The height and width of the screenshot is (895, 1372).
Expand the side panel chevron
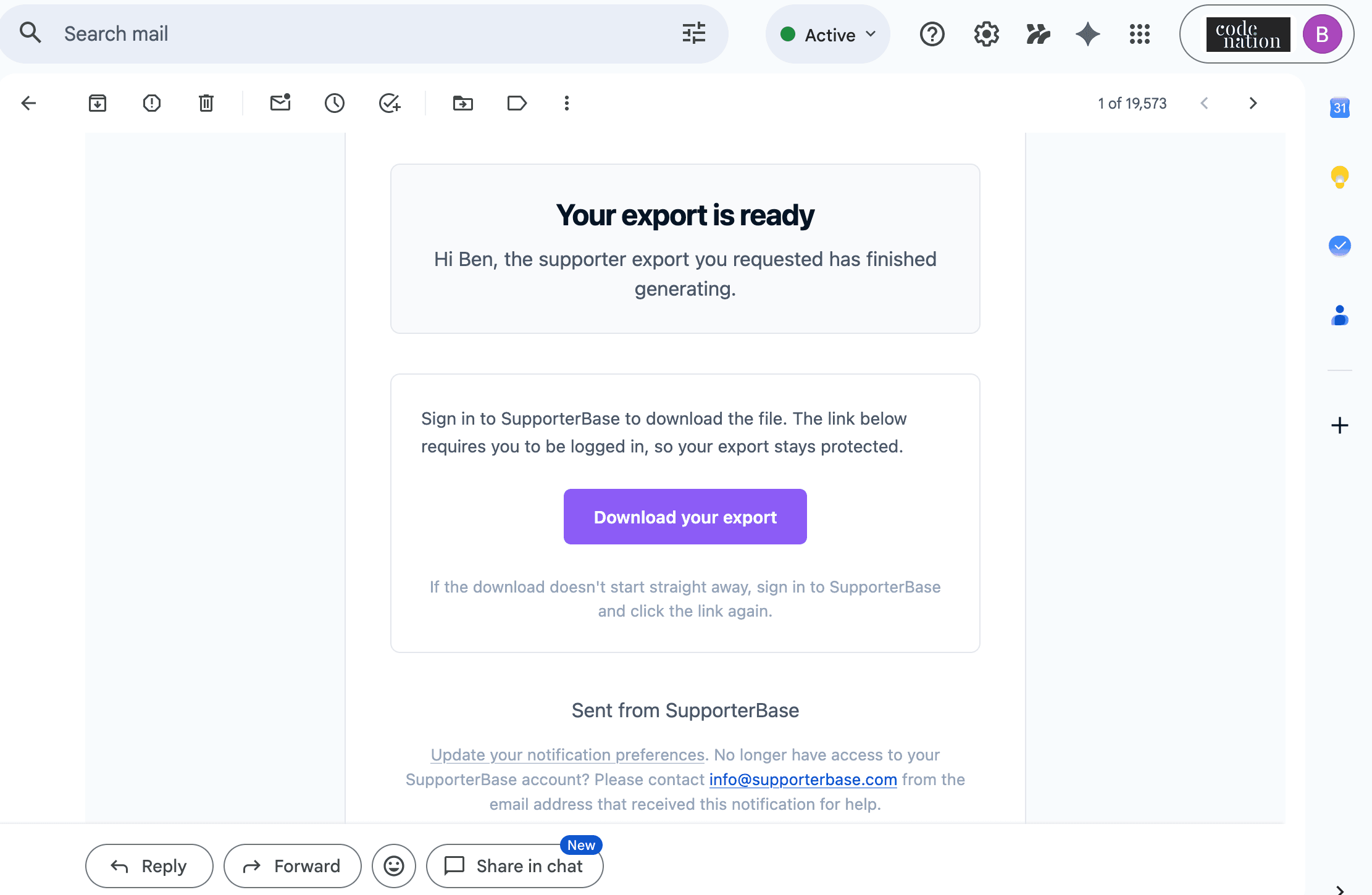pyautogui.click(x=1340, y=889)
